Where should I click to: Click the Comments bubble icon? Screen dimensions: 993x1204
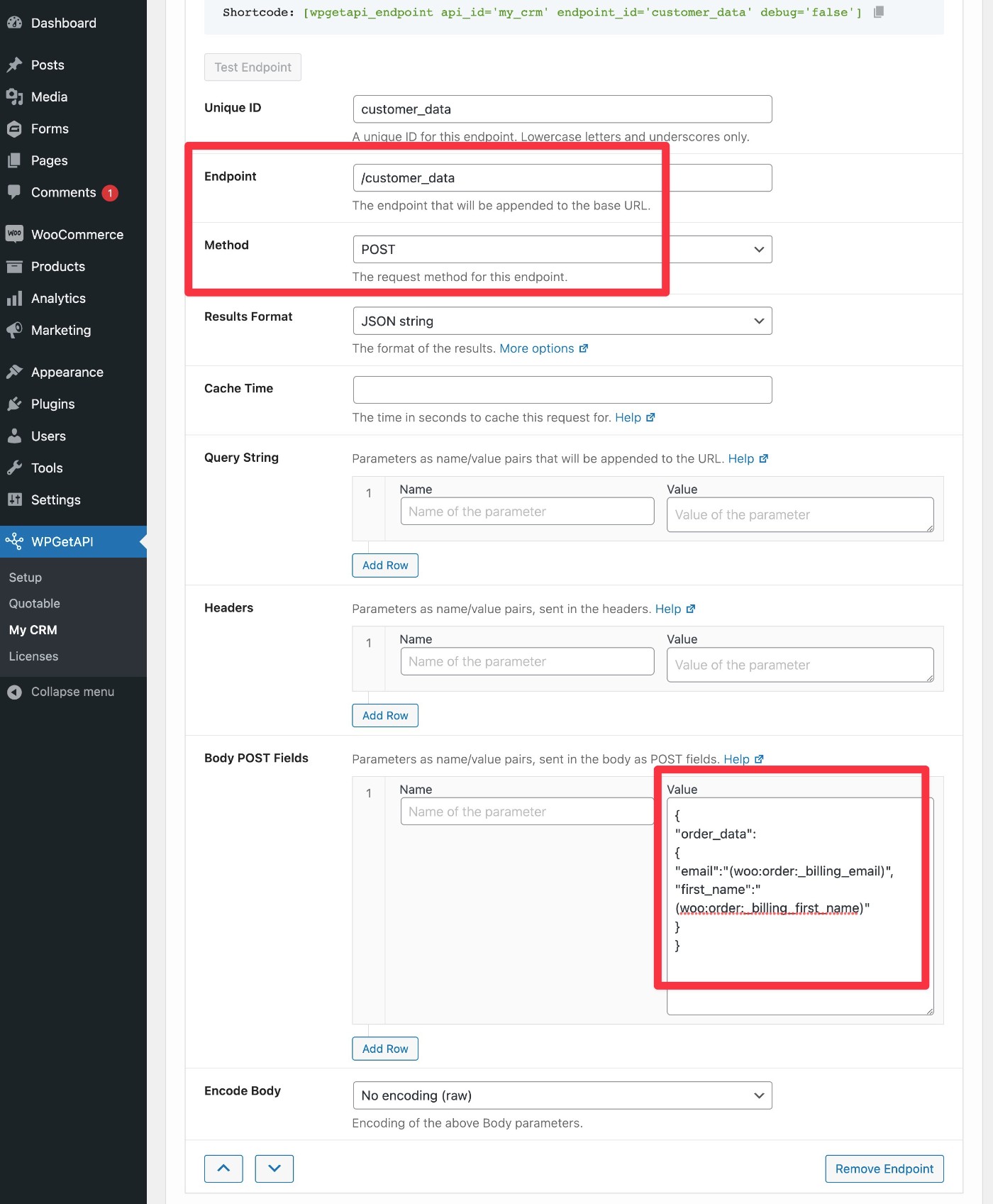pyautogui.click(x=14, y=192)
